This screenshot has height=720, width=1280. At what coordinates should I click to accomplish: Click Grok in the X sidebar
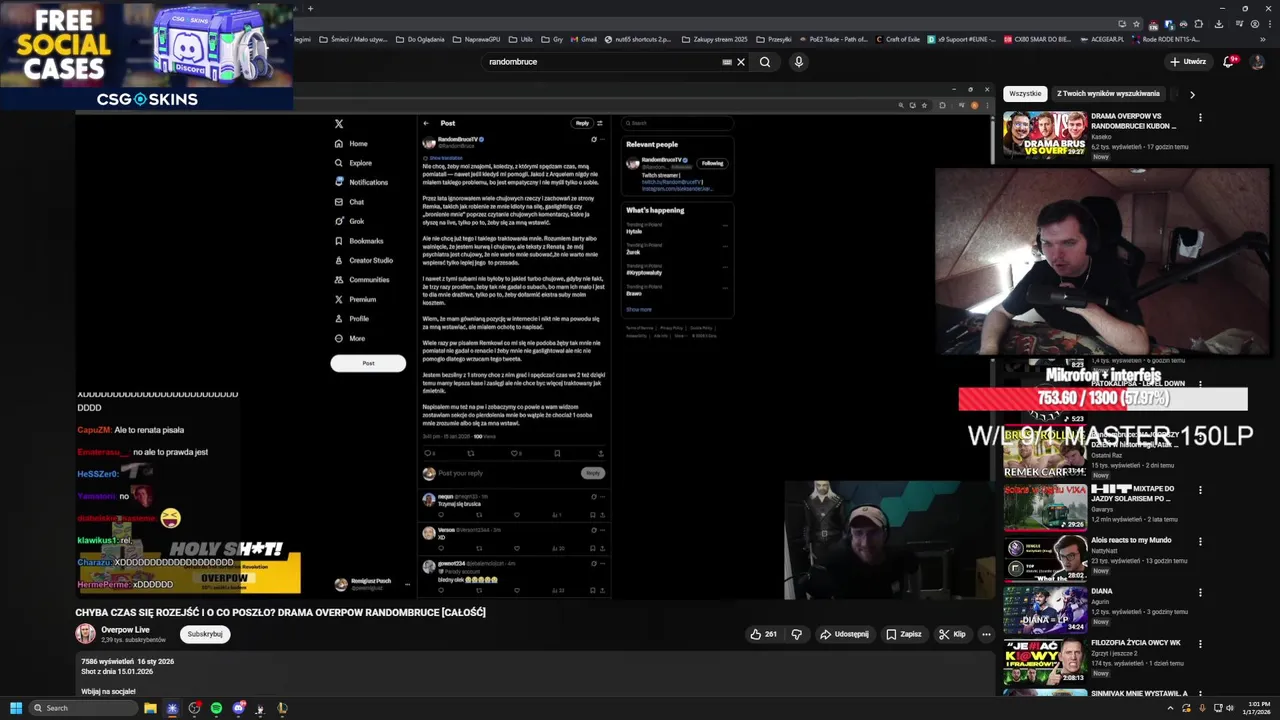[350, 221]
